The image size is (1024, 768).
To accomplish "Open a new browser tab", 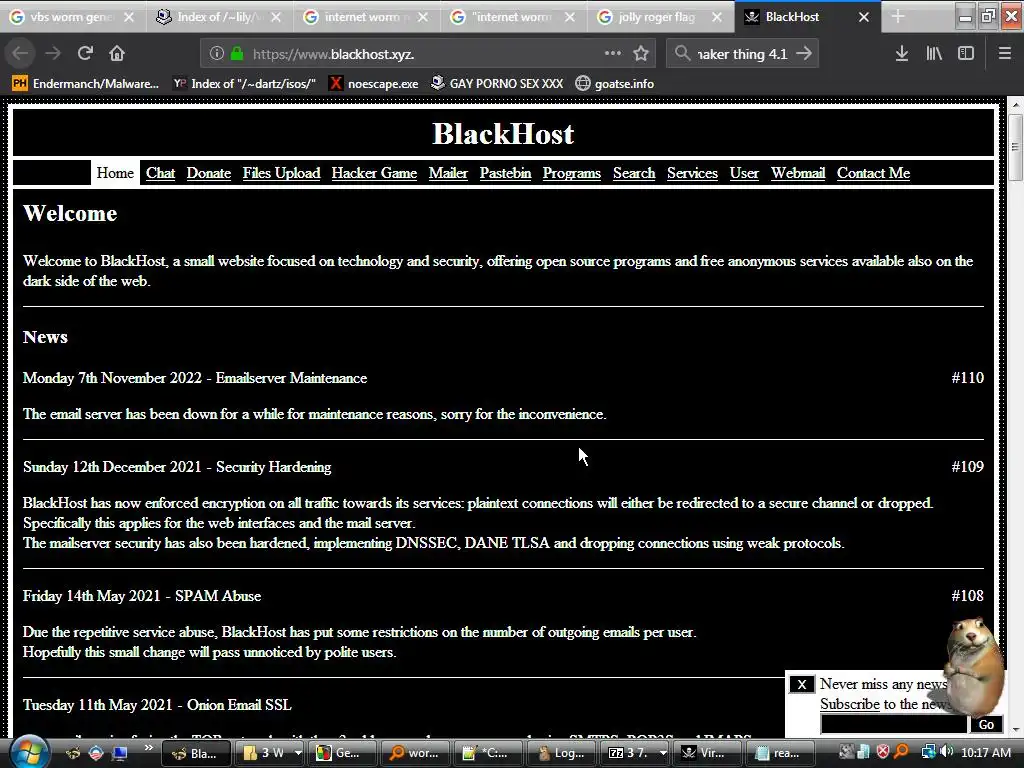I will click(x=898, y=17).
